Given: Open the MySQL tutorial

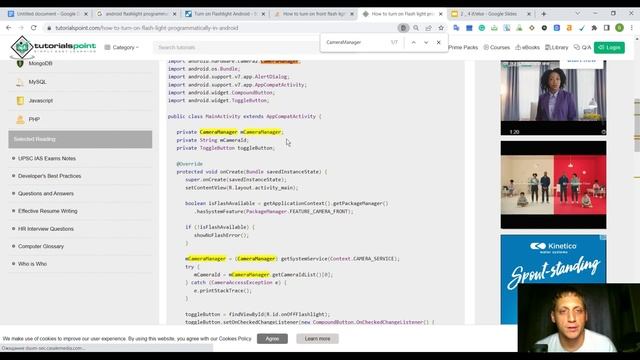Looking at the screenshot, I should (37, 82).
